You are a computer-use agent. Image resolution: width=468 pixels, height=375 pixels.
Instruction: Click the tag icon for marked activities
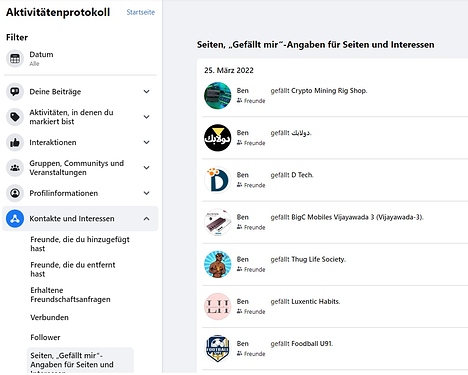click(x=15, y=117)
